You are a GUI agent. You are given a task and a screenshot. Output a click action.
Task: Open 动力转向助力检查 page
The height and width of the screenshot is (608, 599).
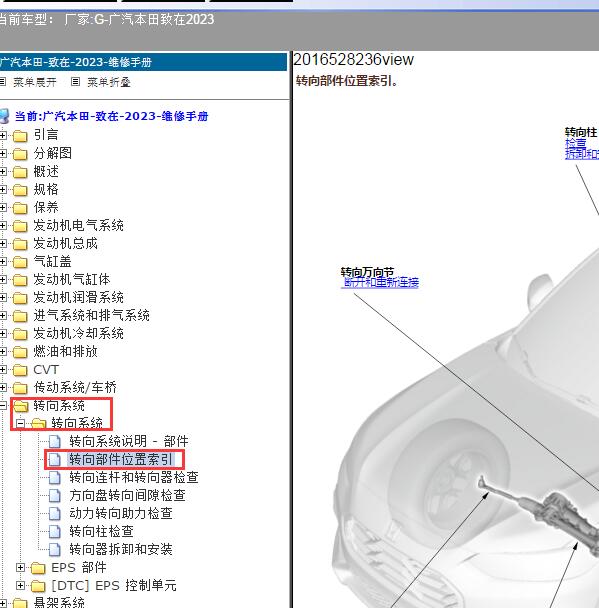click(121, 513)
